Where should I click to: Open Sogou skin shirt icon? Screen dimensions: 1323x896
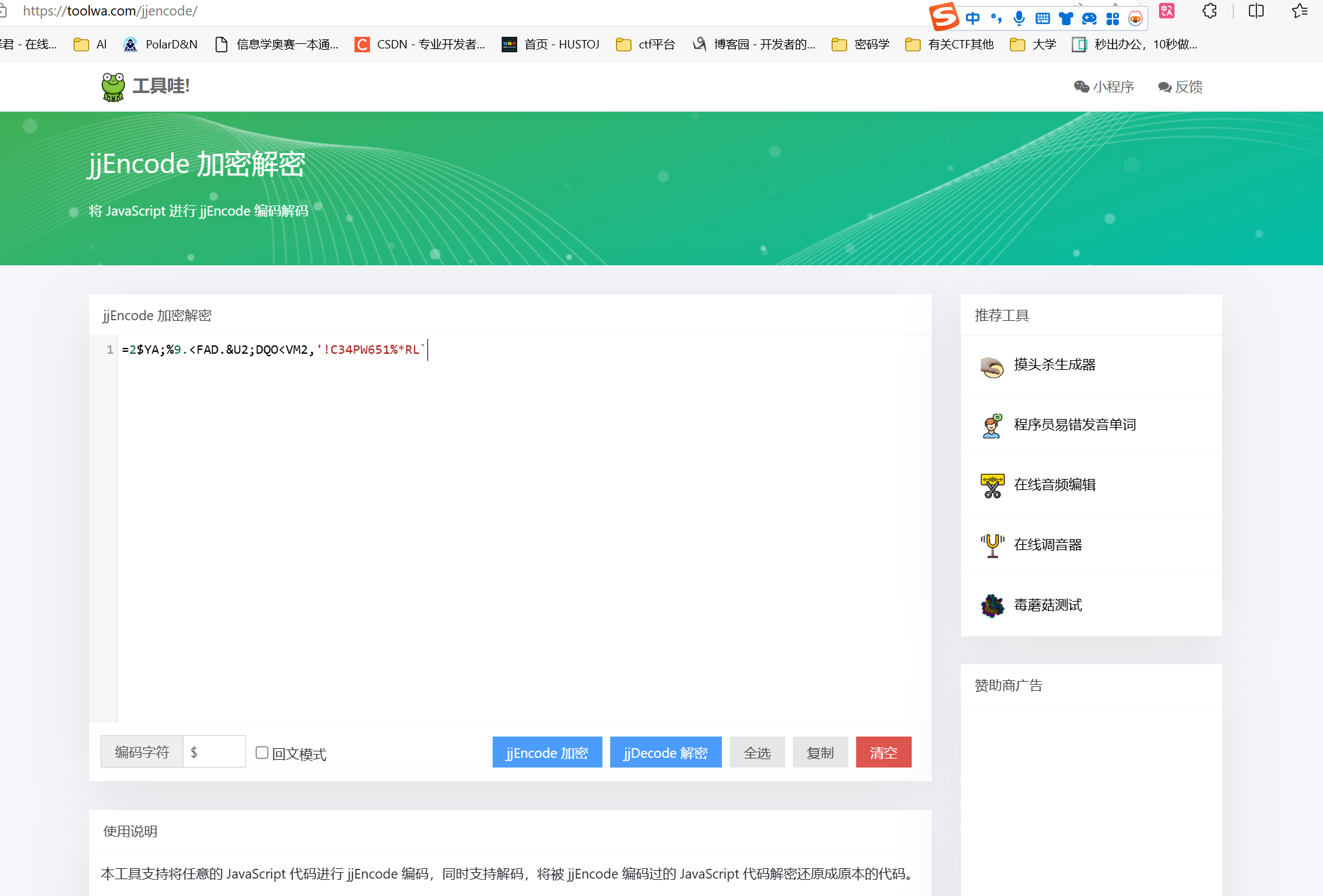click(x=1065, y=18)
